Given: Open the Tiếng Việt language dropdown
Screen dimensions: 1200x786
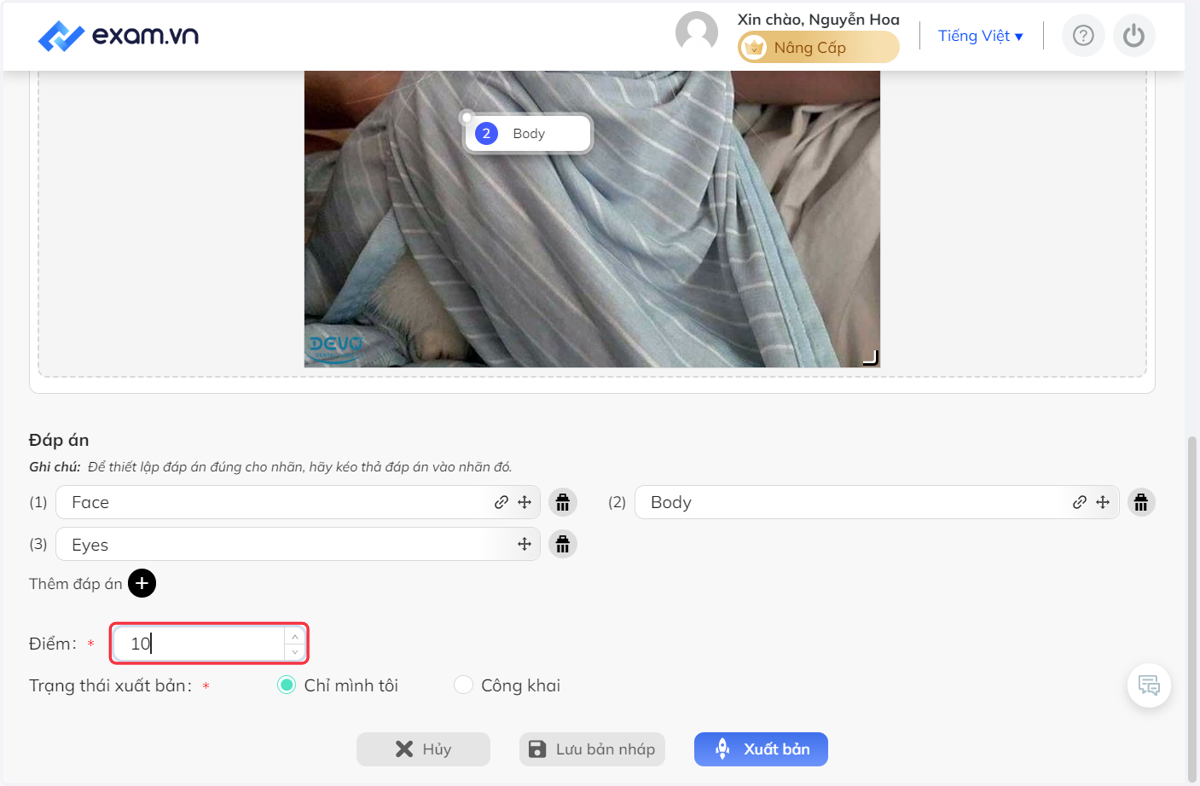Looking at the screenshot, I should tap(980, 36).
